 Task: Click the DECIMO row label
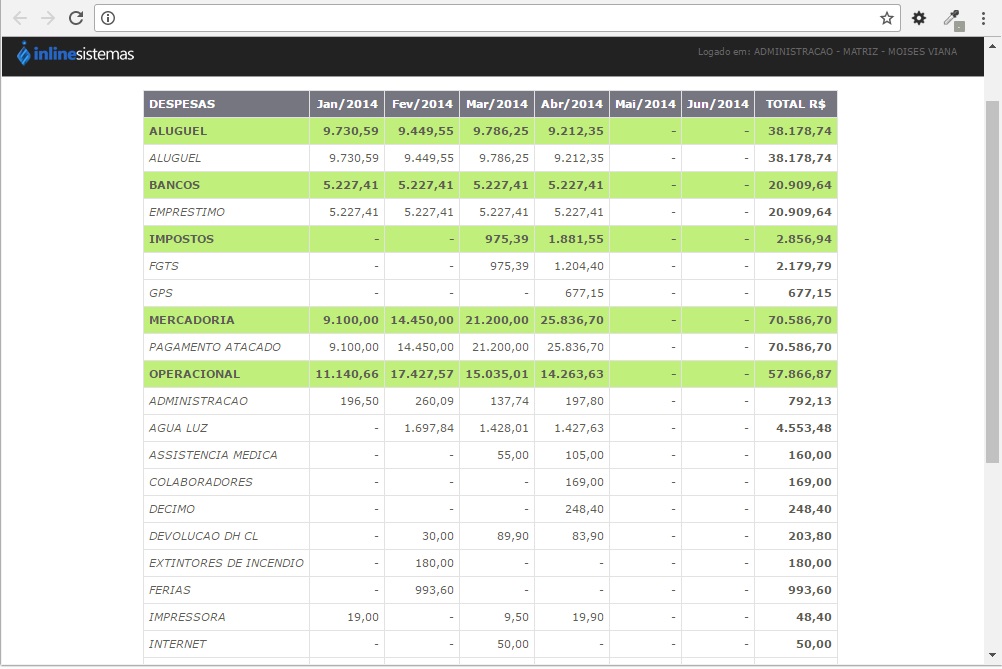click(172, 509)
